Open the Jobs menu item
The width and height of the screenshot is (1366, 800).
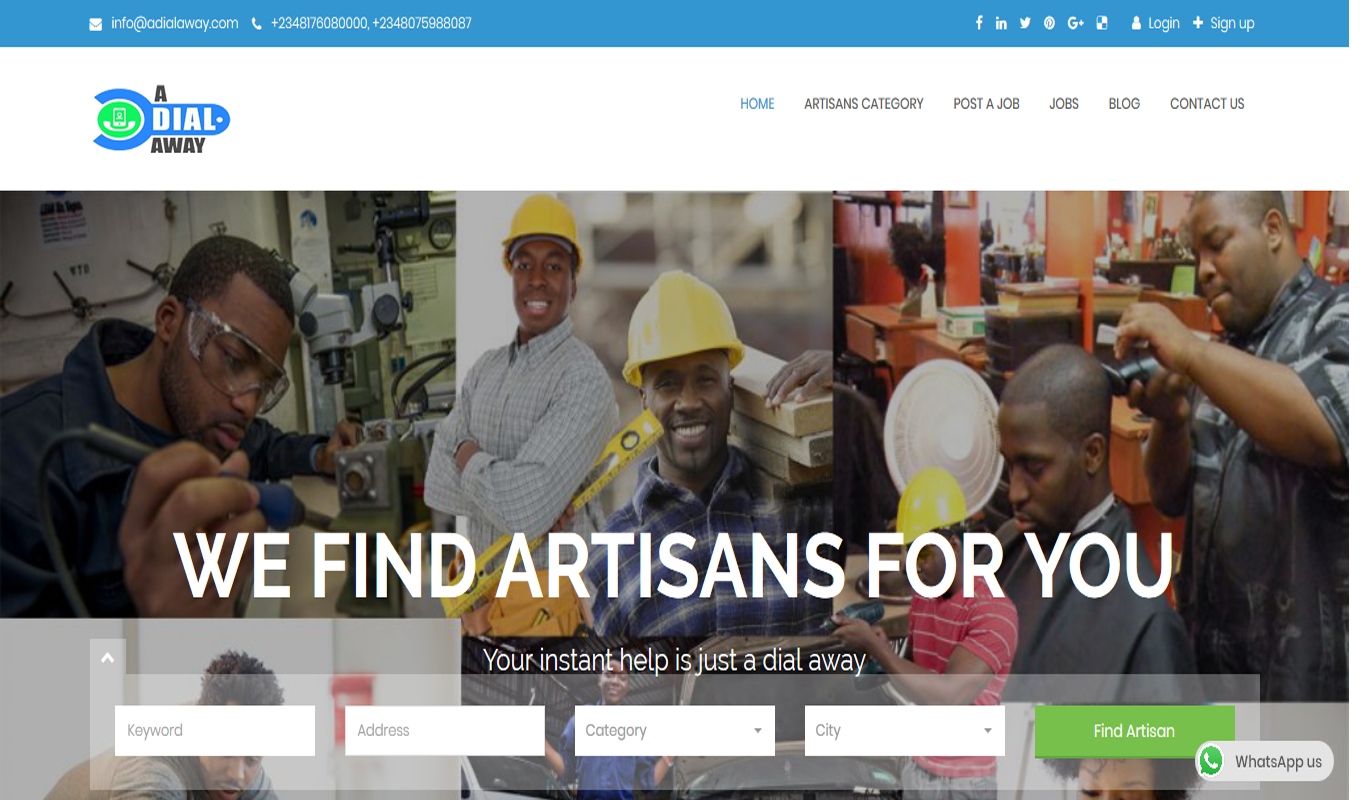point(1064,104)
